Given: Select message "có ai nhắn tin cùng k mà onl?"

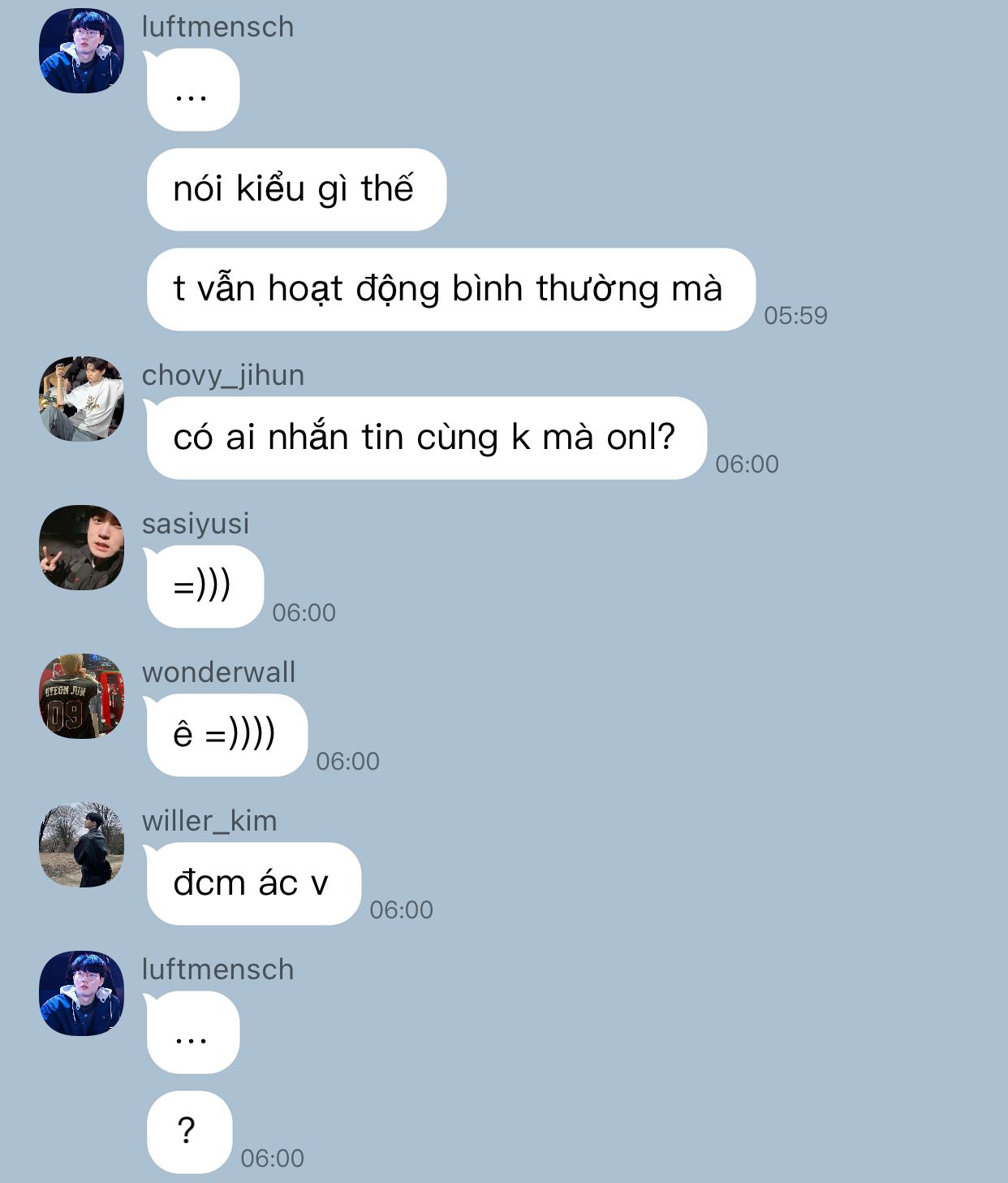Looking at the screenshot, I should click(x=426, y=438).
